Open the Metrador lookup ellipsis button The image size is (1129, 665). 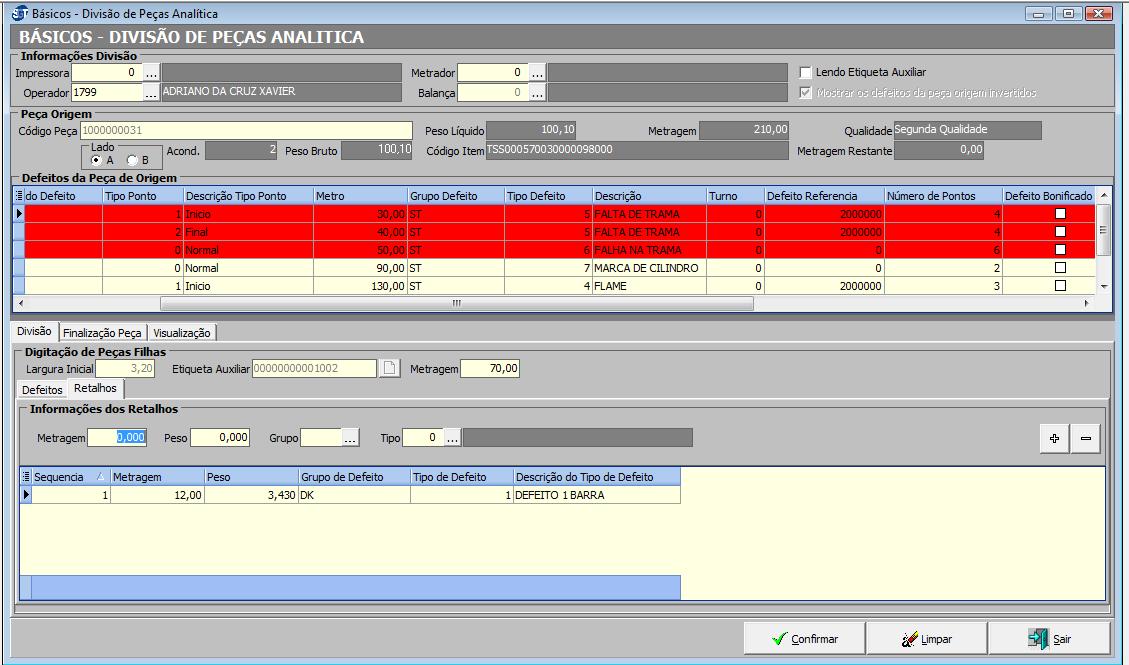537,73
